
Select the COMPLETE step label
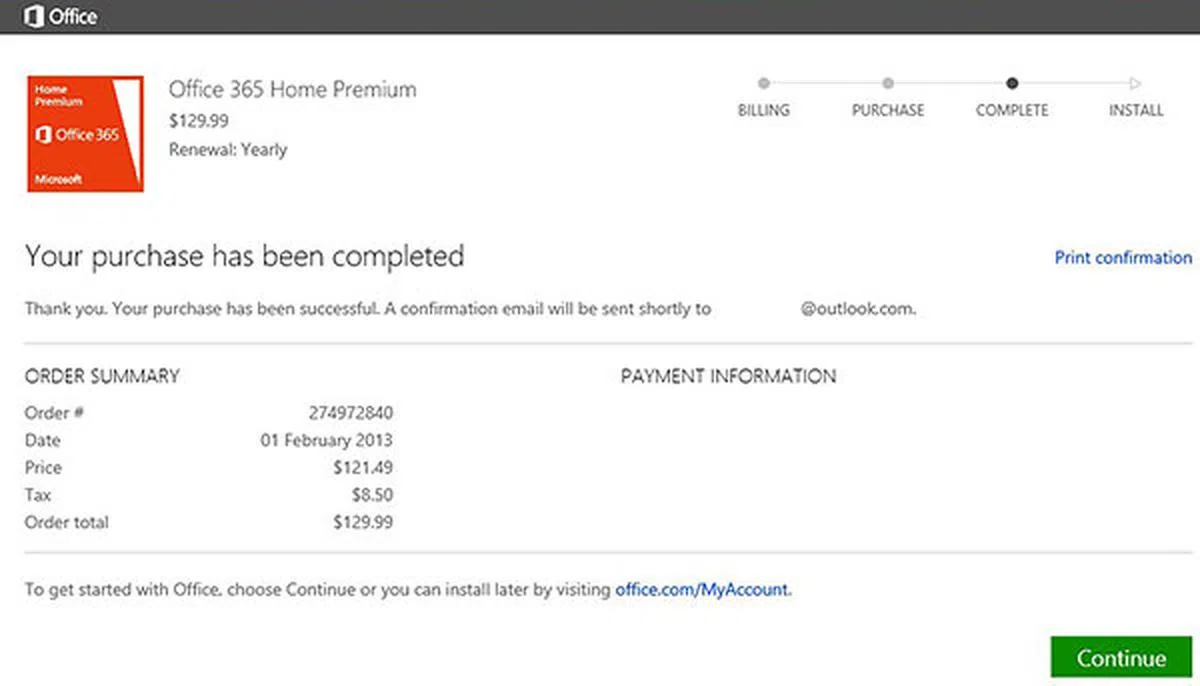(1012, 111)
